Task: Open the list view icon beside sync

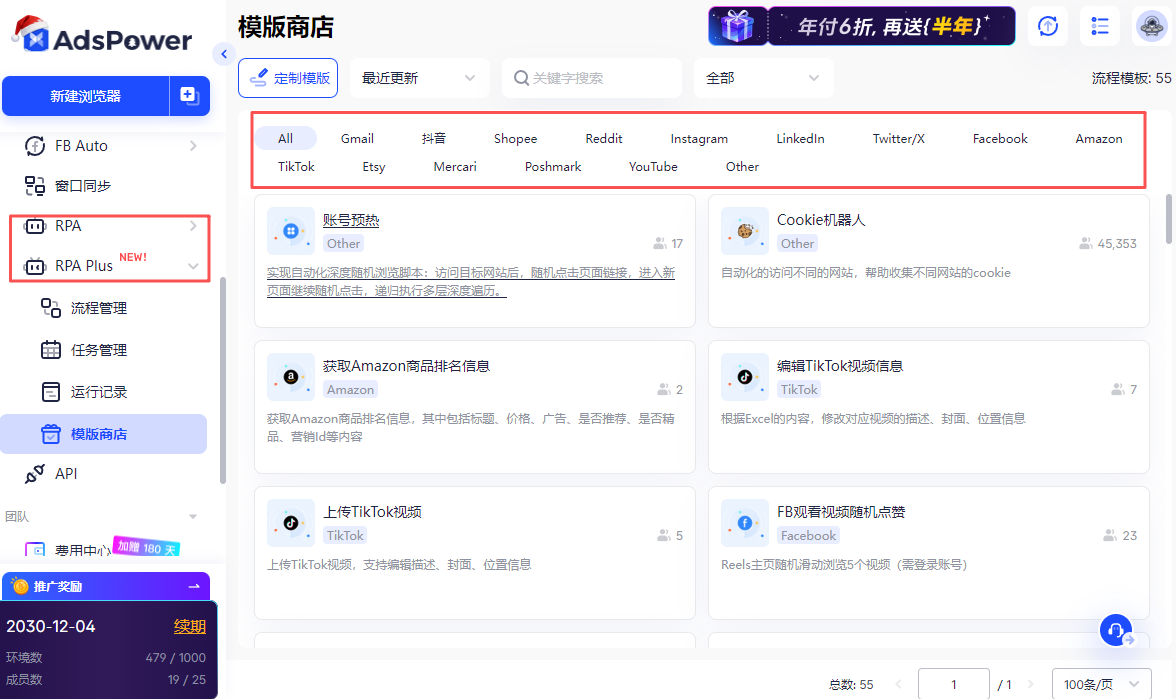Action: tap(1099, 26)
